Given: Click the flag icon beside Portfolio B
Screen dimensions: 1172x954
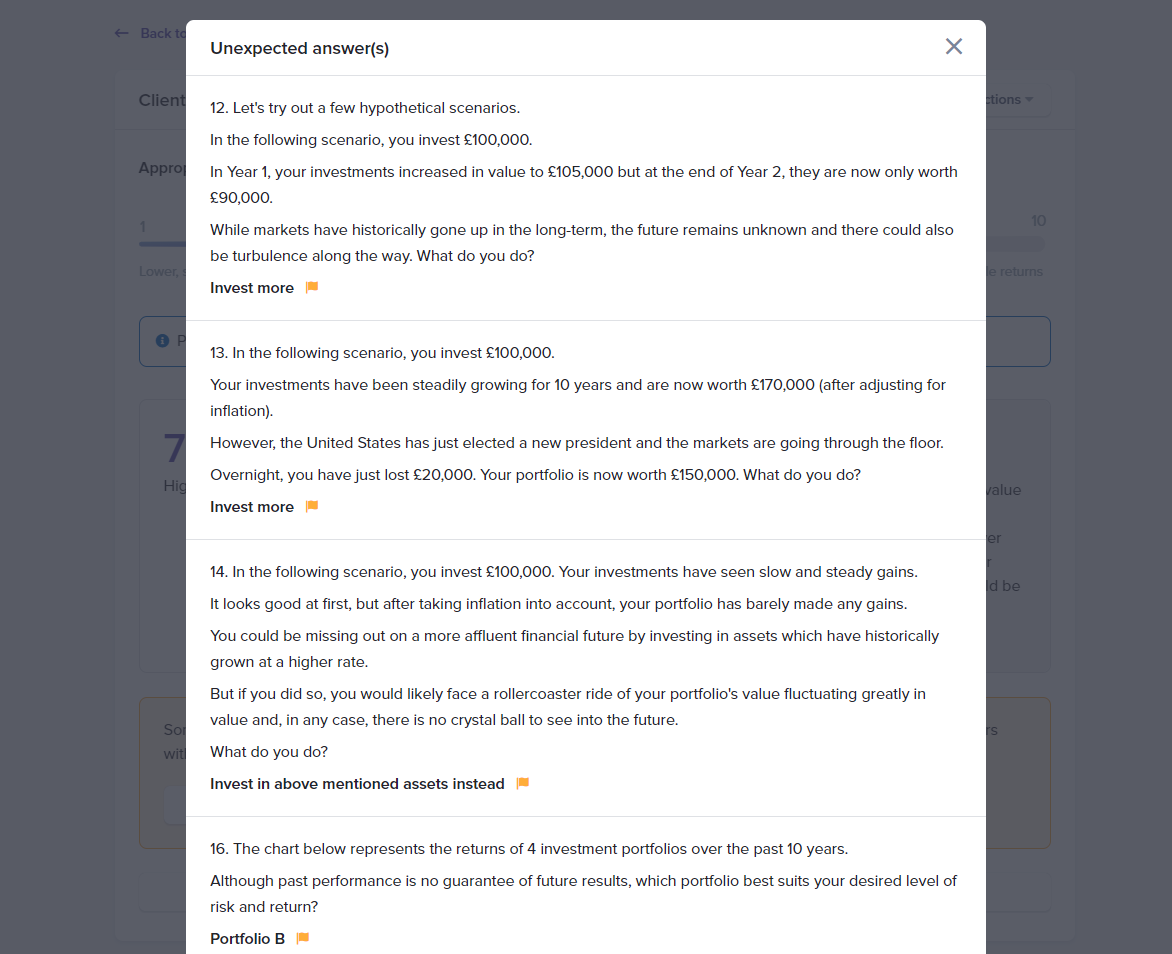Looking at the screenshot, I should click(x=303, y=939).
